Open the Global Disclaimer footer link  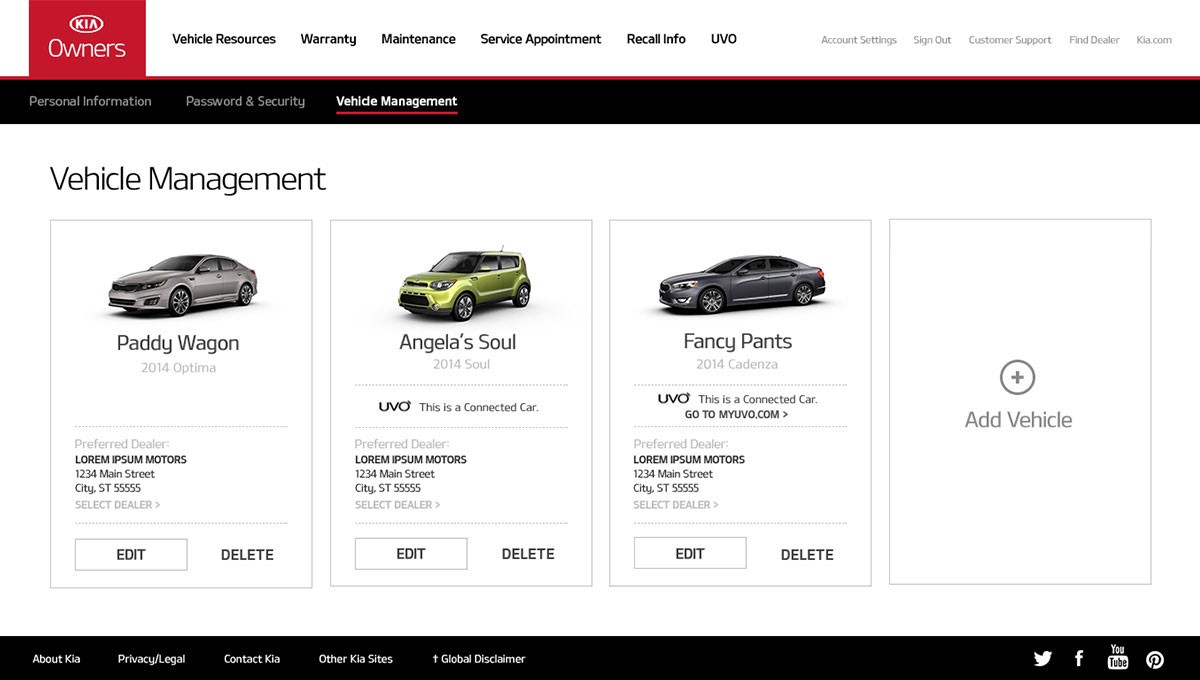(478, 659)
